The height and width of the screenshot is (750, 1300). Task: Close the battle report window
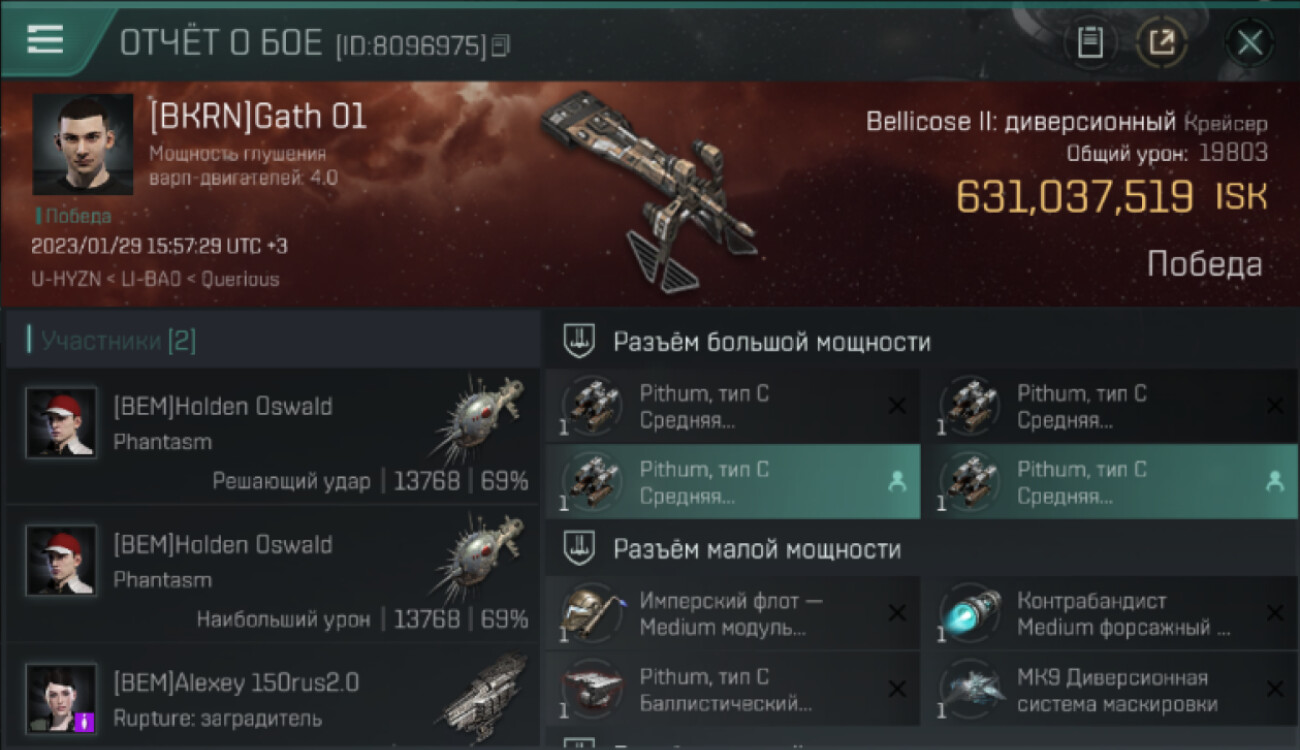pyautogui.click(x=1250, y=43)
